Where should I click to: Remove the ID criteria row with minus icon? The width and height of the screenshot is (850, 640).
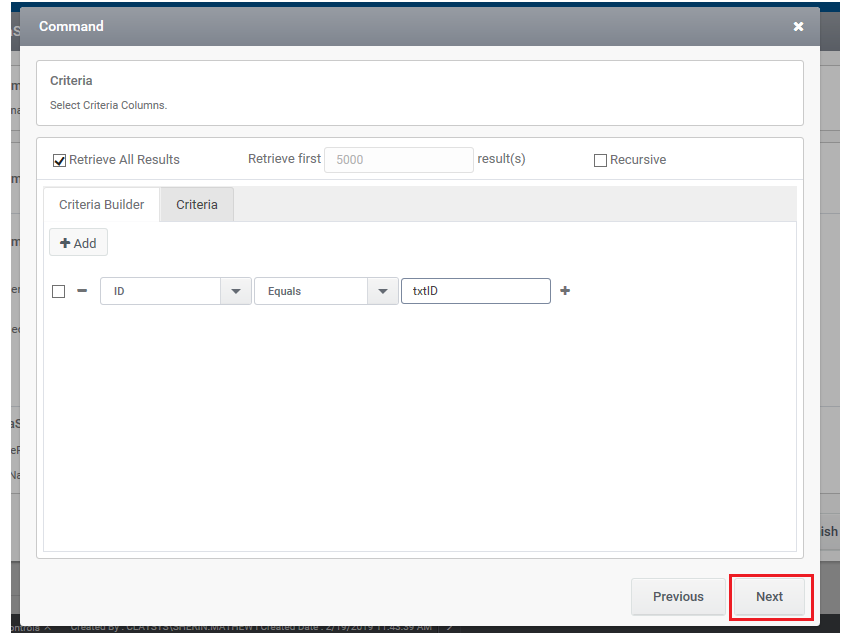[82, 291]
